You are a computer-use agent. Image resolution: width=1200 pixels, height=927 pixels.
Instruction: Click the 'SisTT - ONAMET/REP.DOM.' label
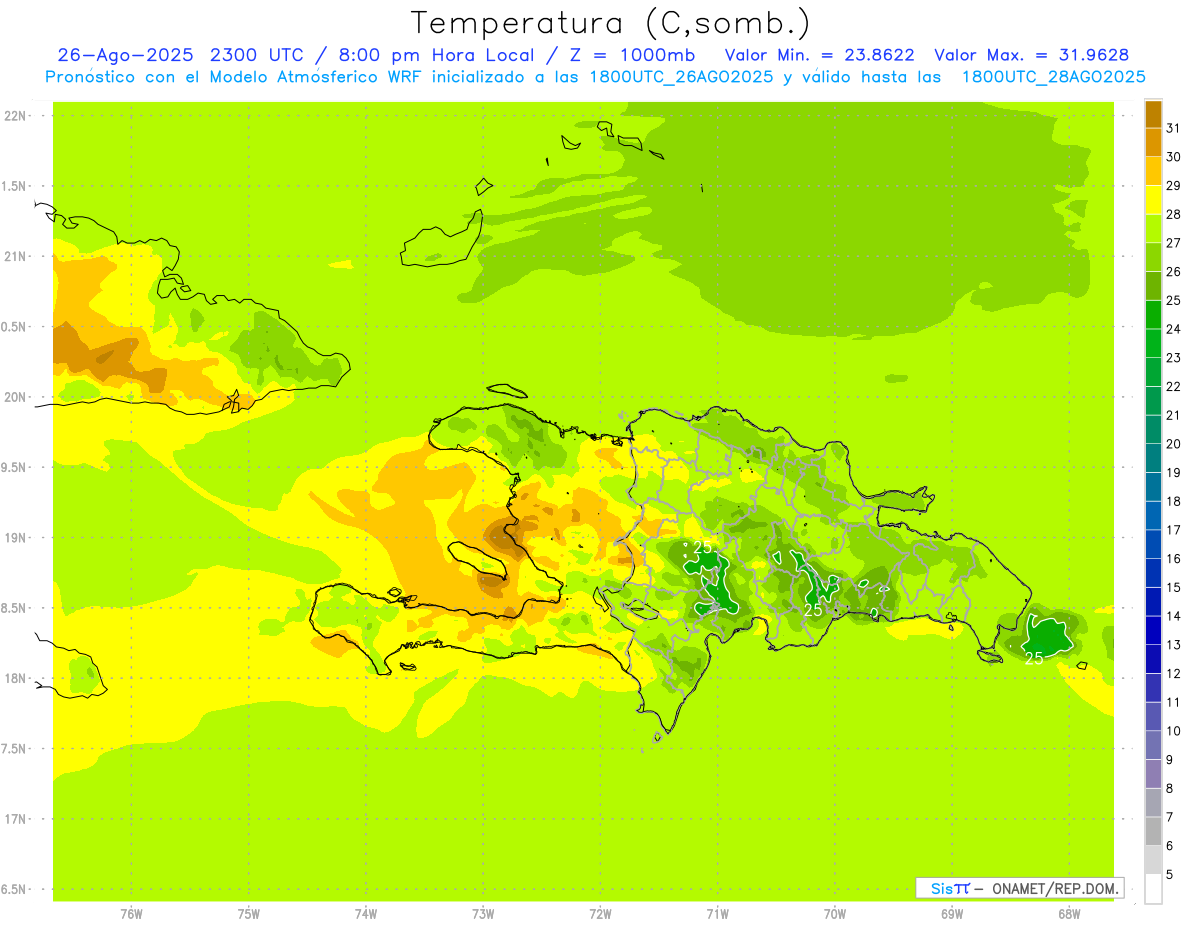click(x=1019, y=888)
